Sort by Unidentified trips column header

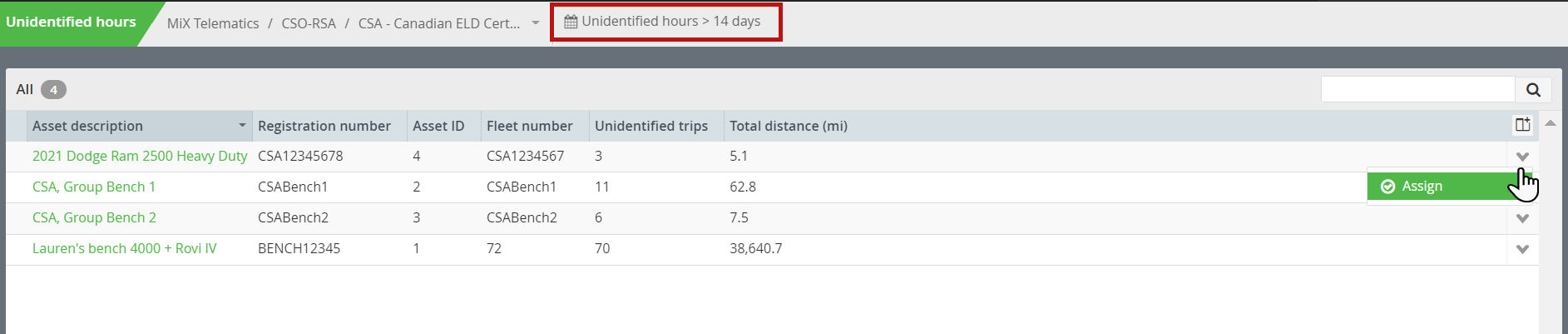(x=651, y=126)
